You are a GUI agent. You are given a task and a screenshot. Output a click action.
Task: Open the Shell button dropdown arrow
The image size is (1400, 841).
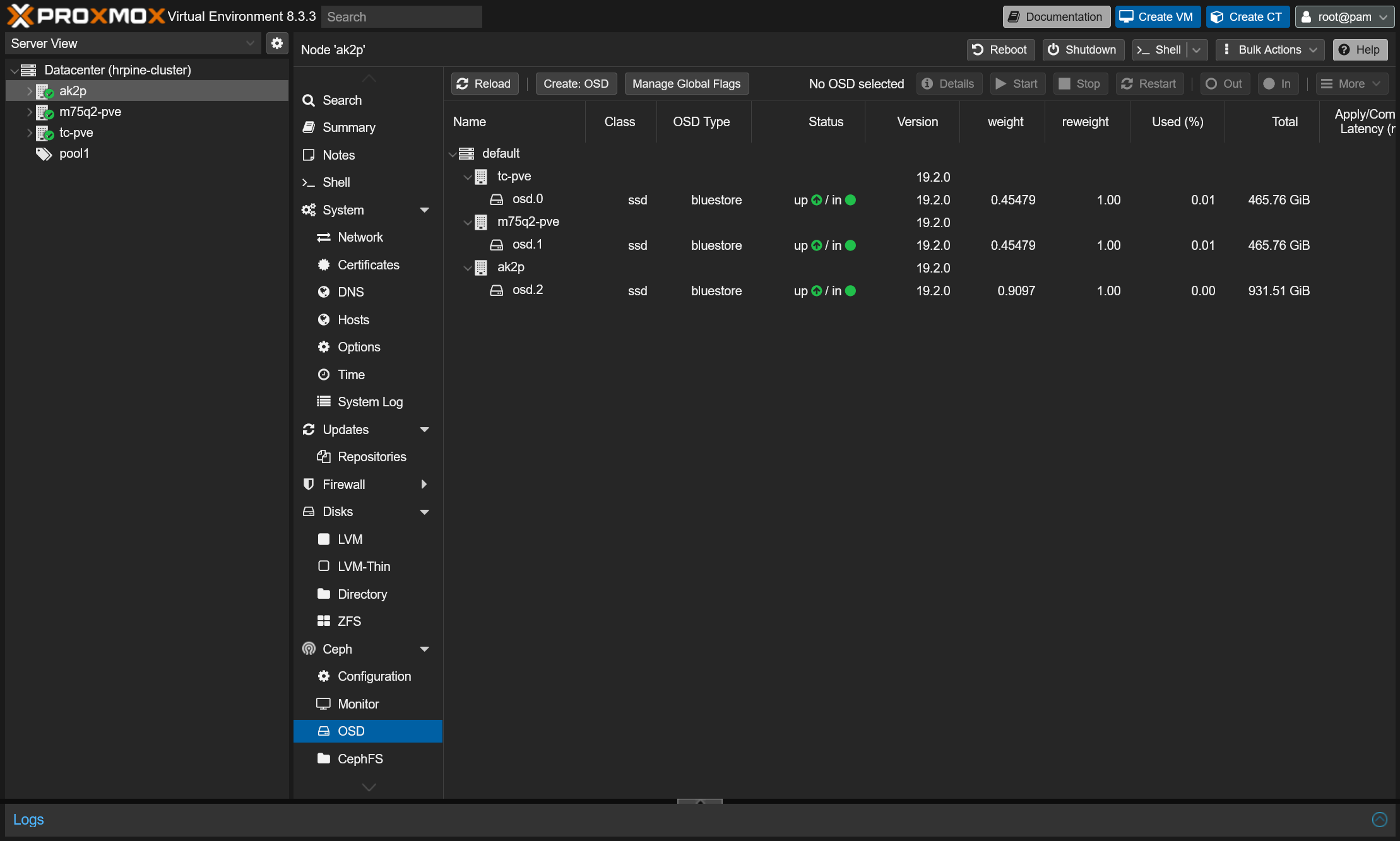(x=1197, y=49)
